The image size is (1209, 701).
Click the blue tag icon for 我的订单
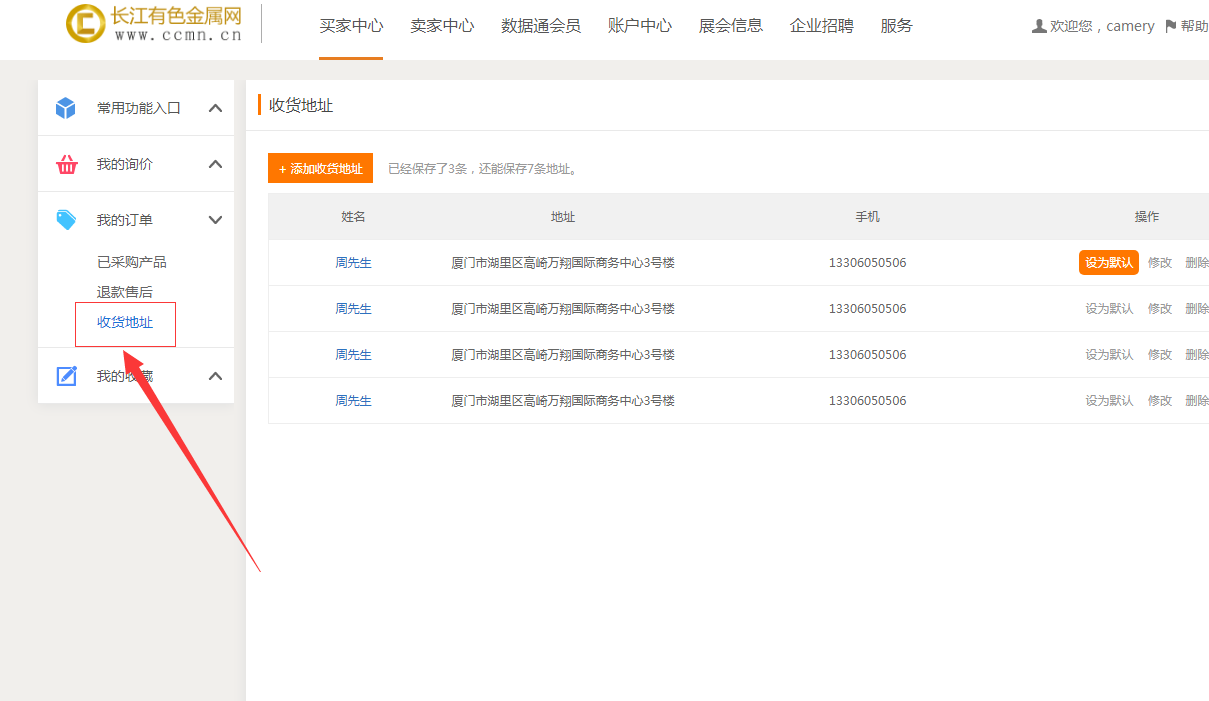[67, 220]
